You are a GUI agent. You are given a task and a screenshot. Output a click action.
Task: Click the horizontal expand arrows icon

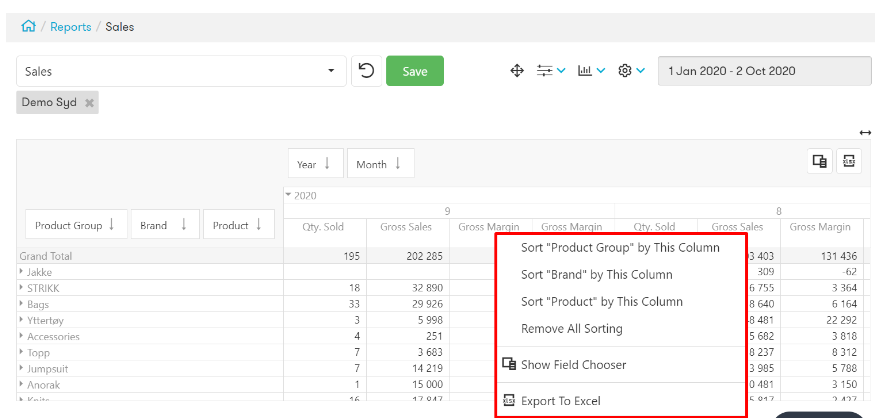(x=865, y=132)
